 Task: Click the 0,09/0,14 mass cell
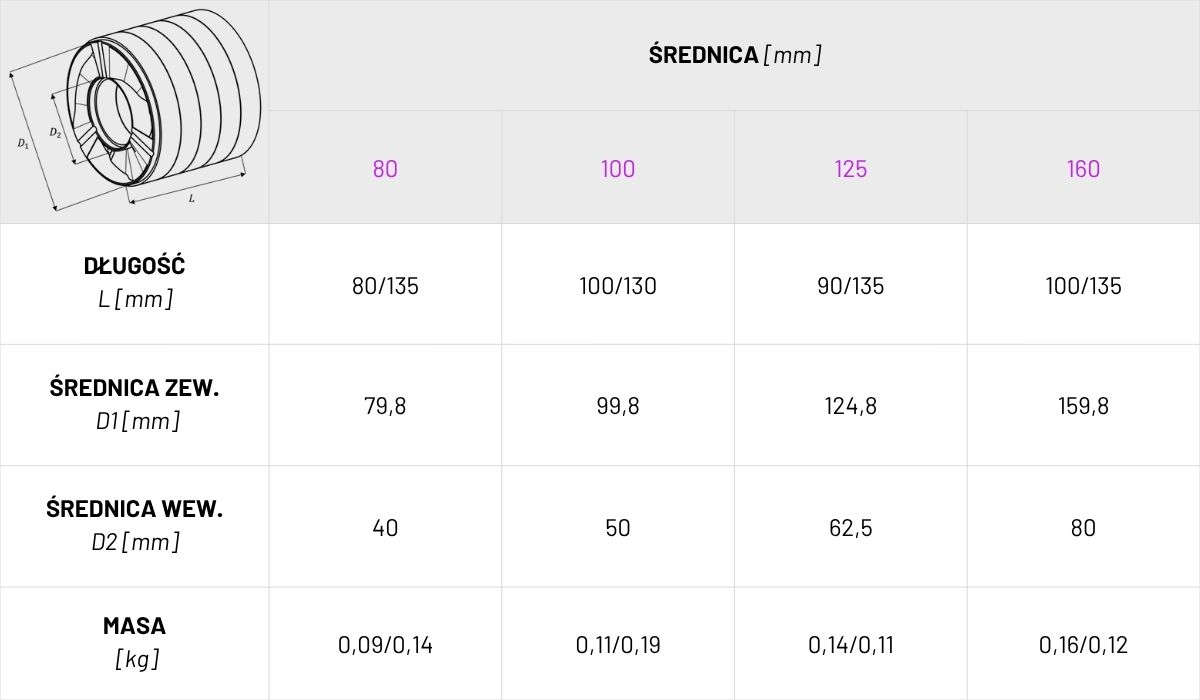coord(385,645)
